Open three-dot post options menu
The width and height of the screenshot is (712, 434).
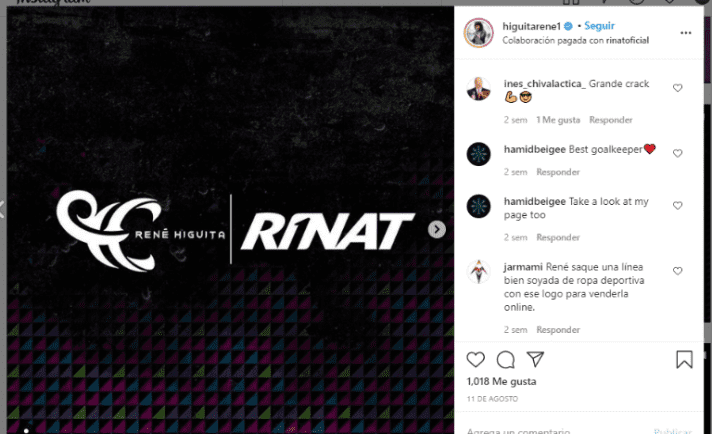tap(686, 33)
